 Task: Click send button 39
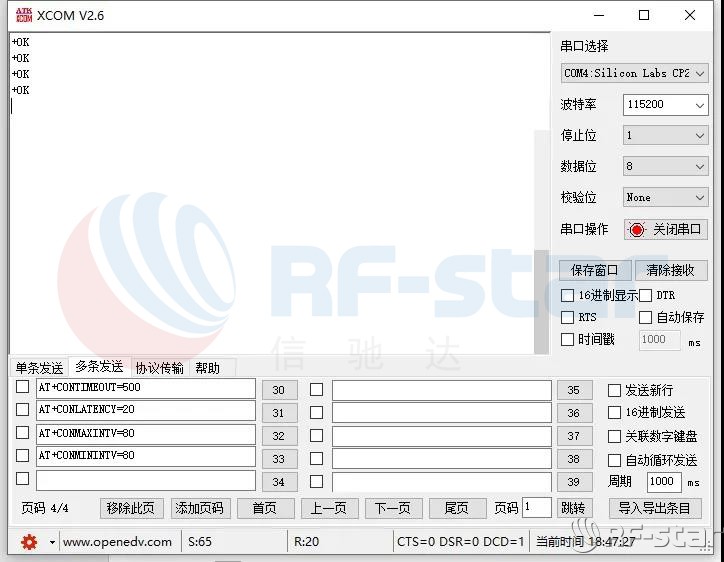click(574, 482)
